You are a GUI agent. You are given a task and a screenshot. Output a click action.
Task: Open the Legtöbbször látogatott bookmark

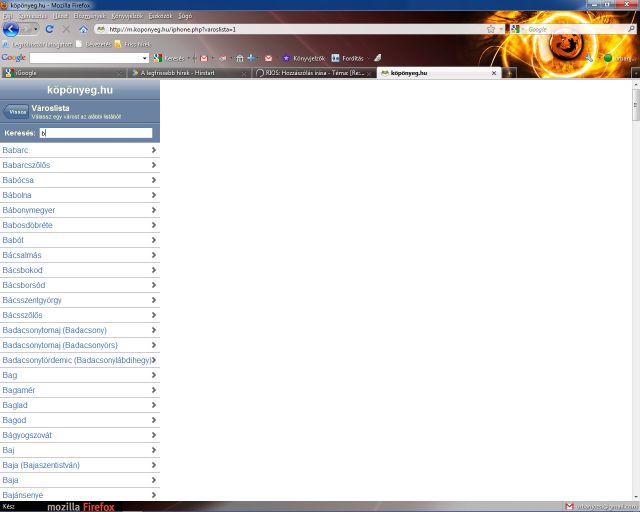coord(38,44)
